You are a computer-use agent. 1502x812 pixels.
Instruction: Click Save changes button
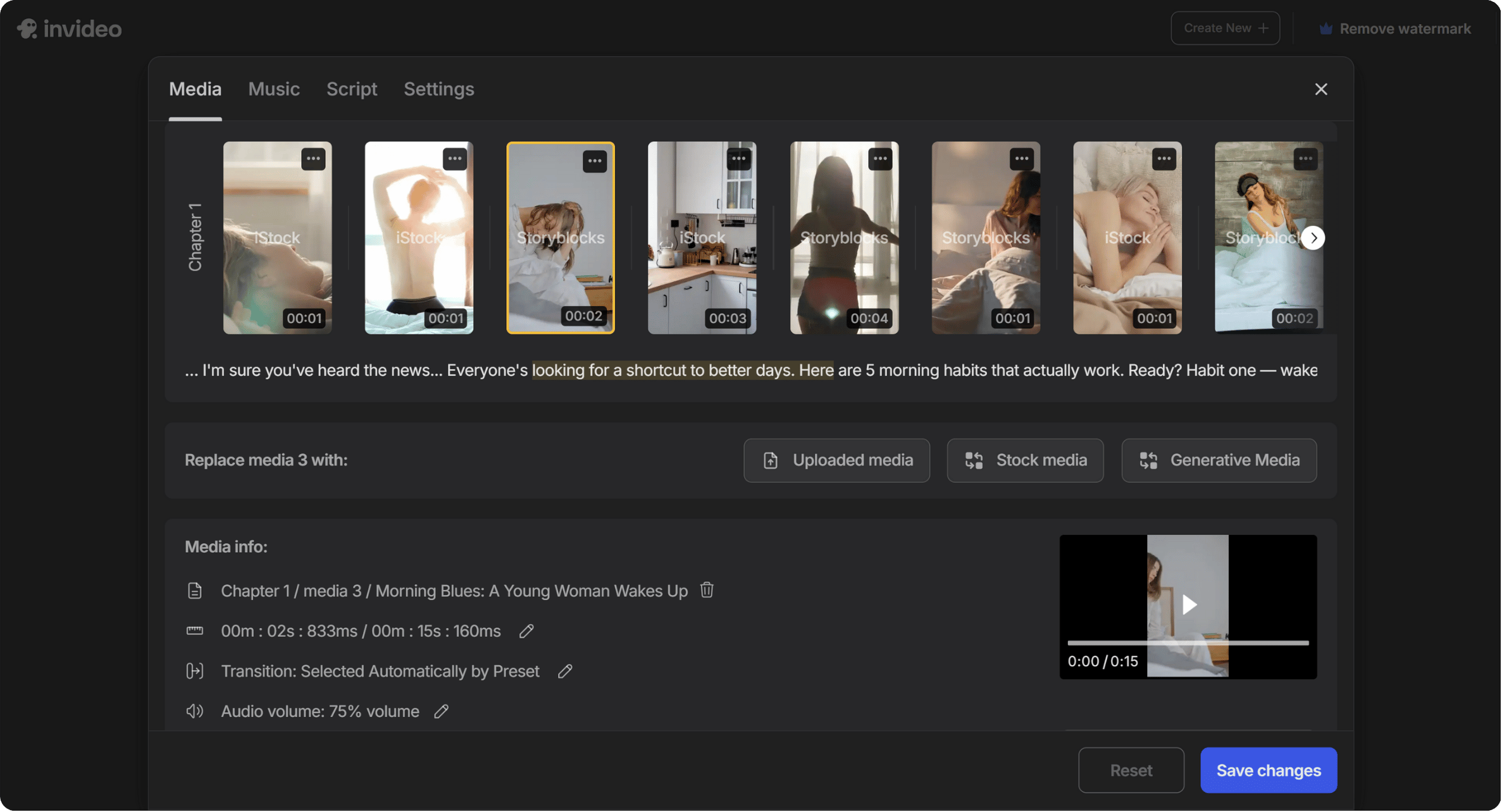tap(1268, 770)
